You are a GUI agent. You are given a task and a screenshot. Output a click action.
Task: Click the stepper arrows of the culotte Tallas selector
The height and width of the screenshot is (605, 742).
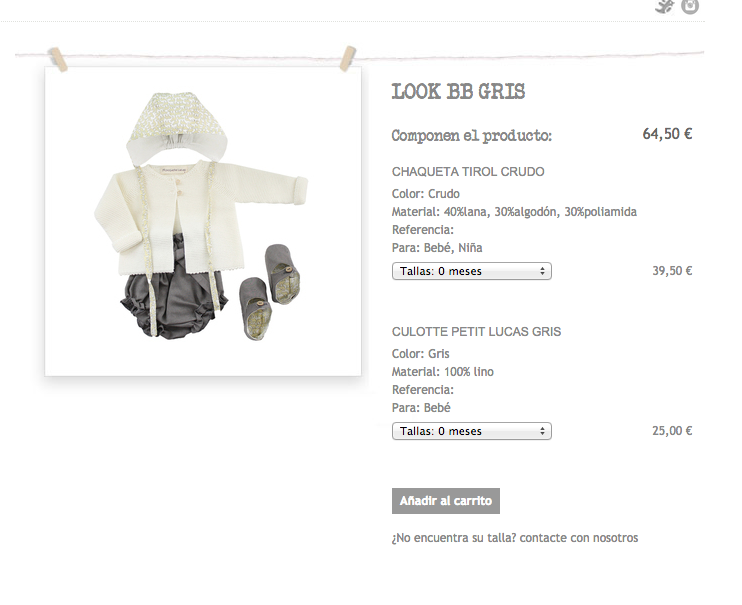point(542,431)
